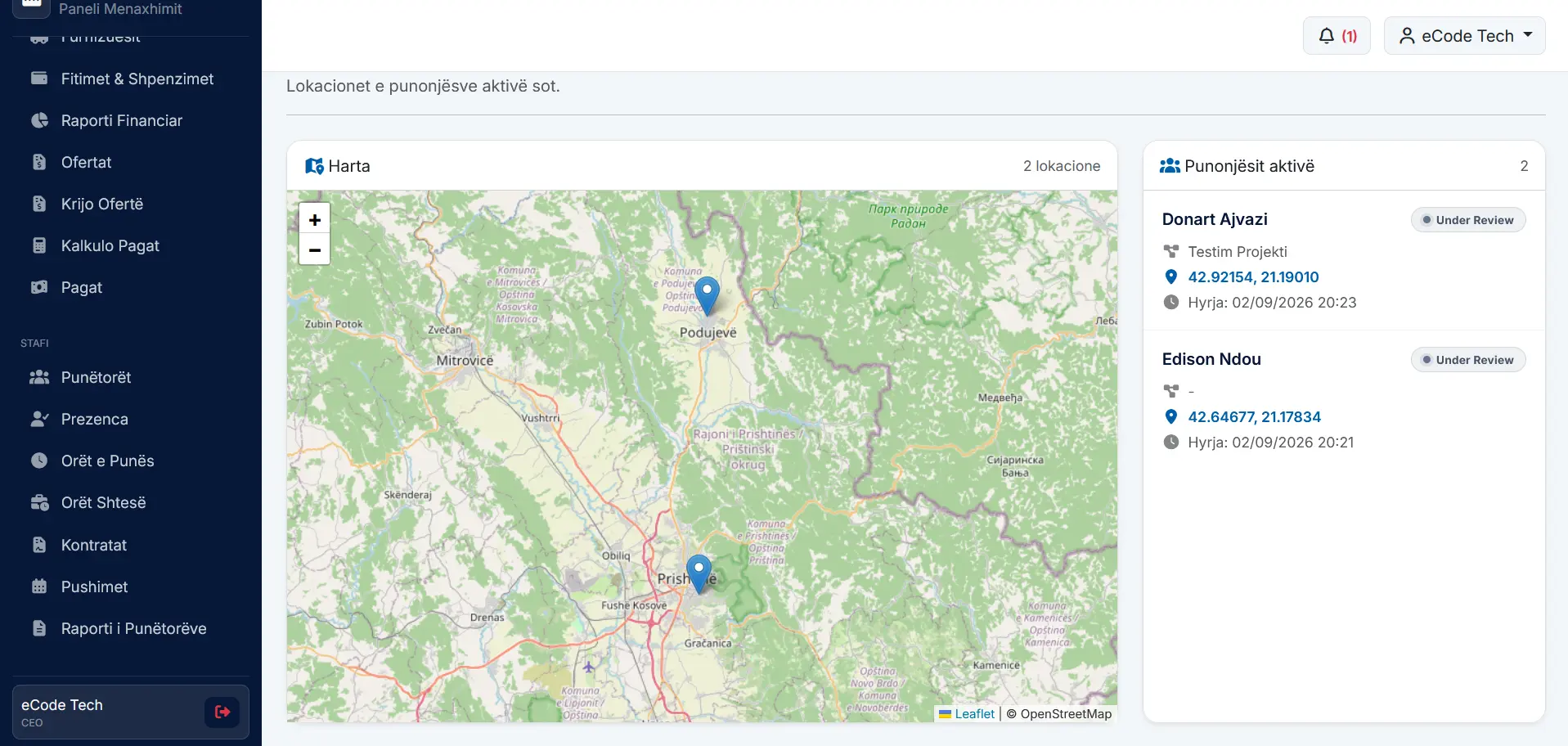Click the Ofertat document icon
Image resolution: width=1568 pixels, height=746 pixels.
click(x=39, y=162)
